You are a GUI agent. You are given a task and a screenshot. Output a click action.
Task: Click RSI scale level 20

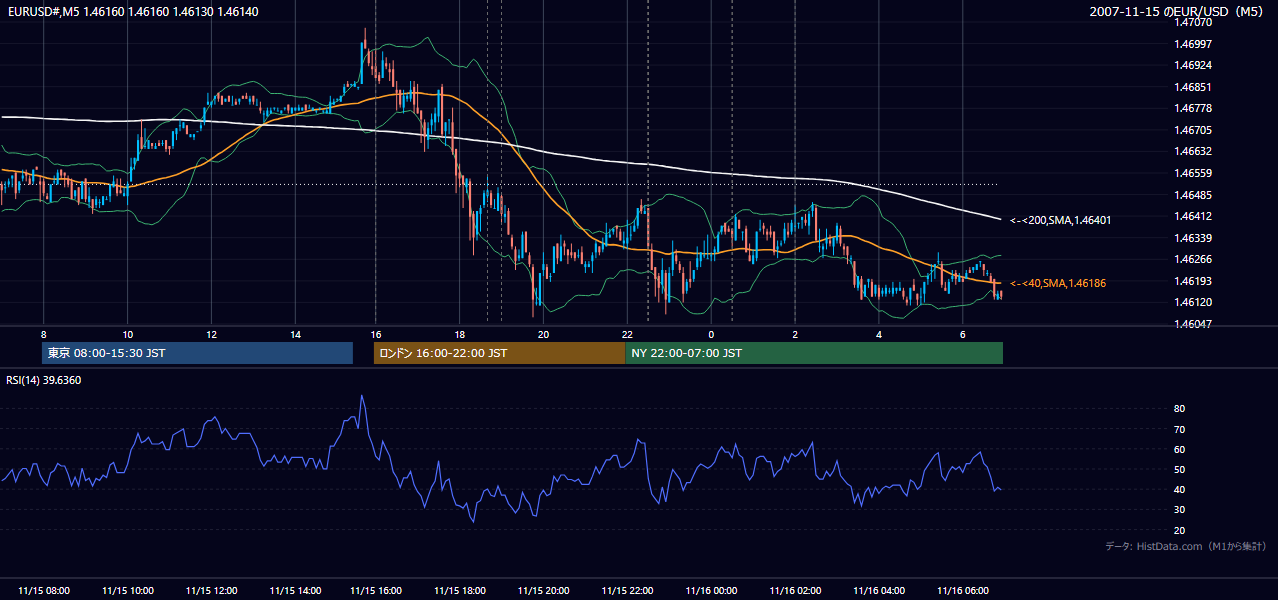tap(1180, 530)
